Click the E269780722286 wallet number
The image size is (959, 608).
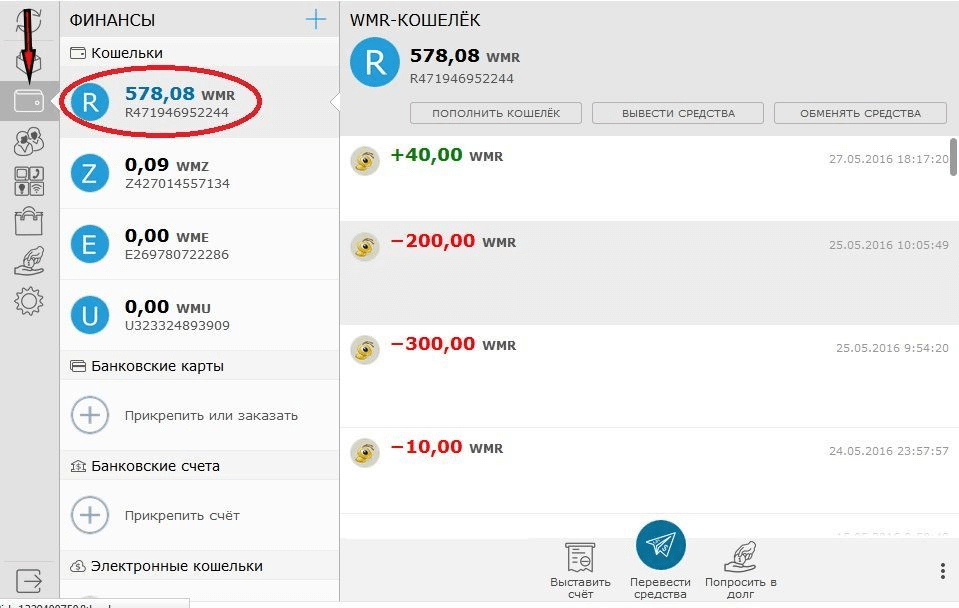177,254
